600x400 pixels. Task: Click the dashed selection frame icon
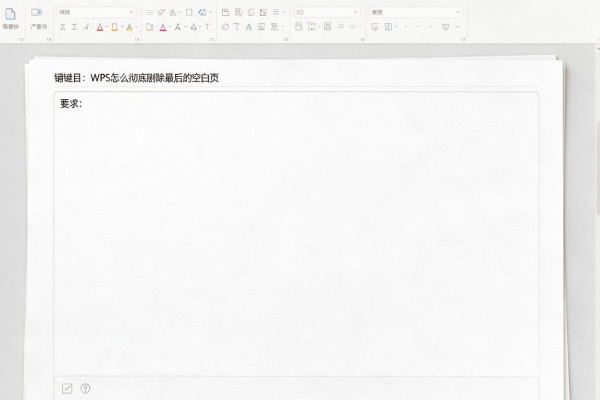click(x=311, y=26)
